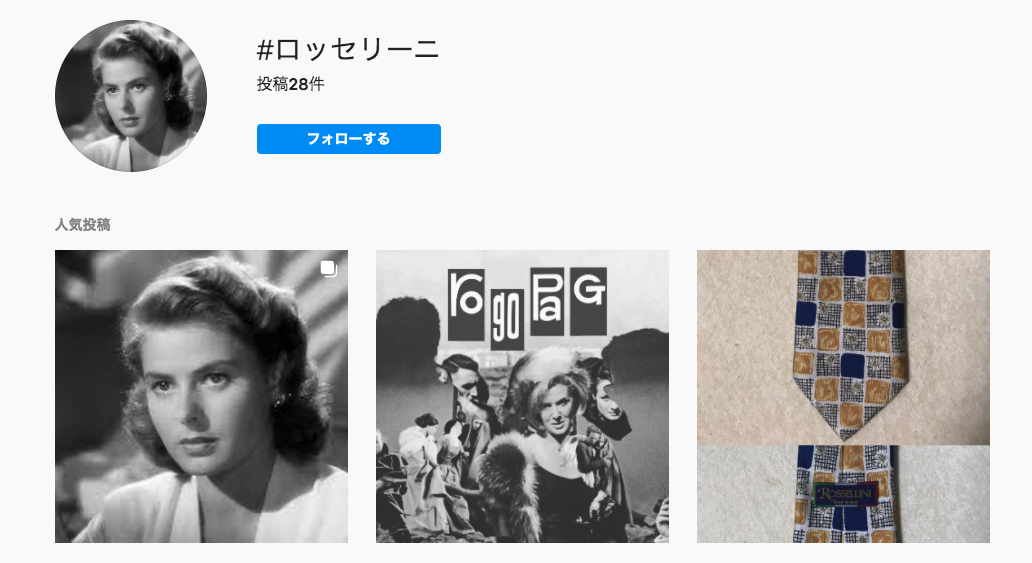Select the #ロッセリーニ hashtag heading
This screenshot has height=563, width=1032.
pos(348,49)
